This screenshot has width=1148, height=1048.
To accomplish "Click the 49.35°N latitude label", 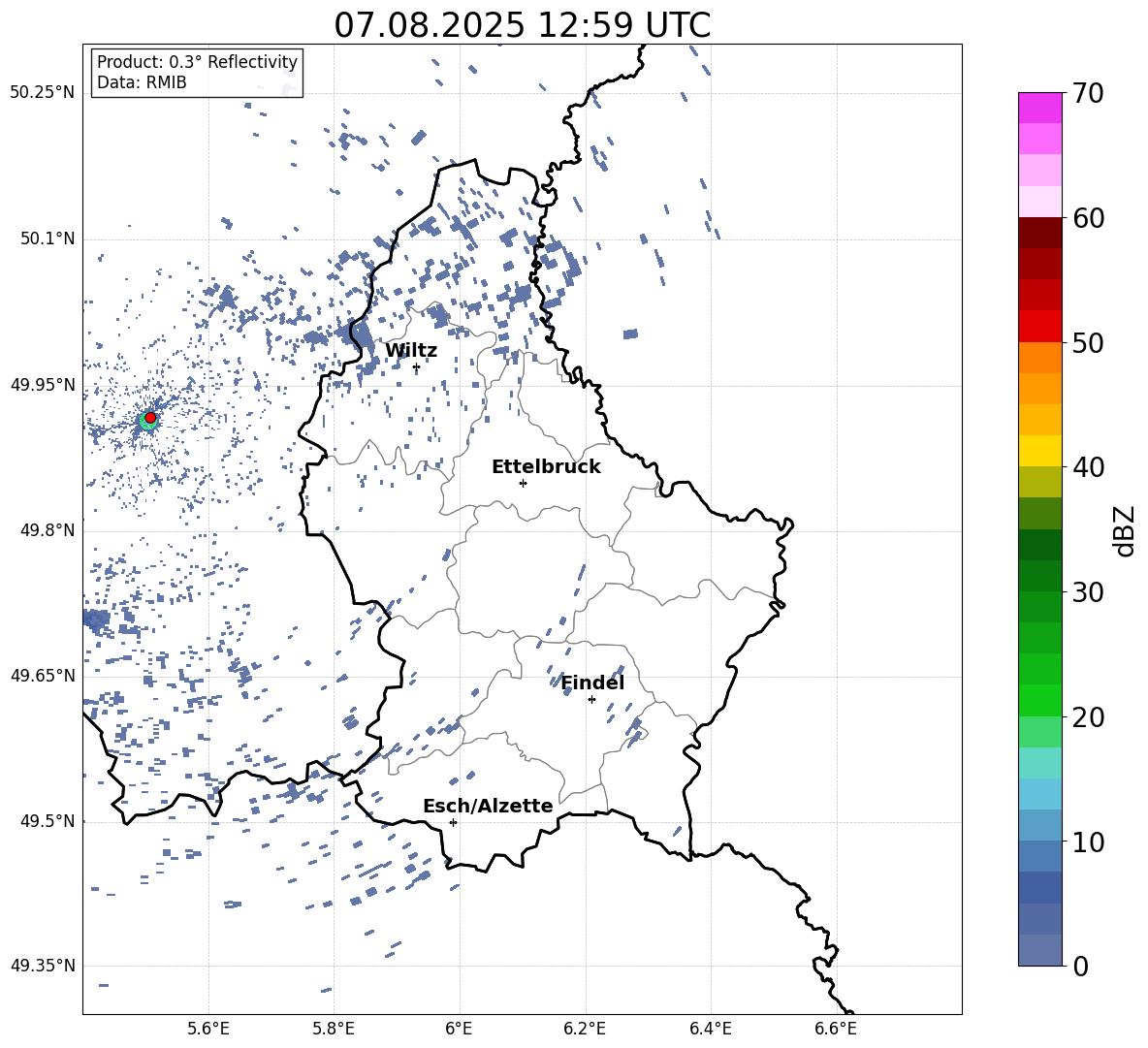I will tap(43, 966).
